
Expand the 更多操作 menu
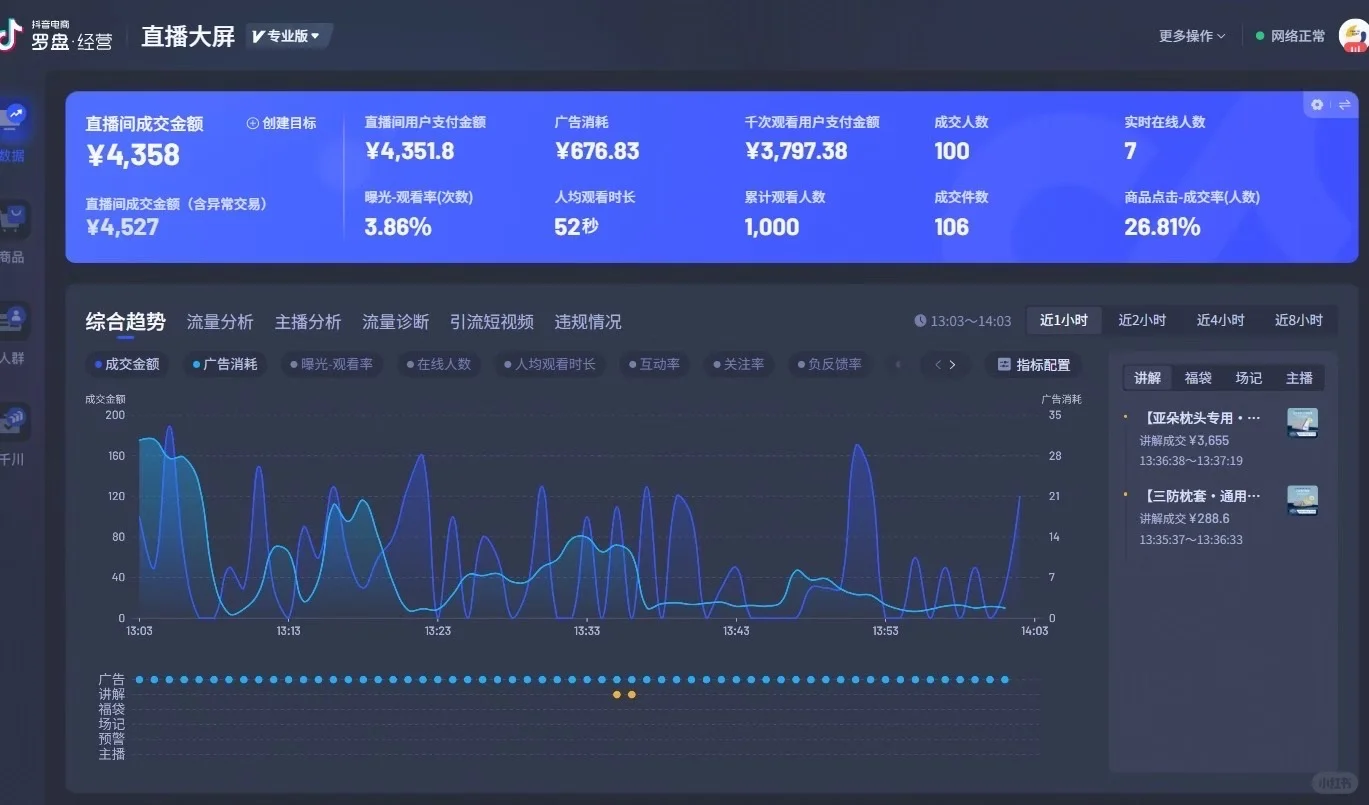[1191, 35]
